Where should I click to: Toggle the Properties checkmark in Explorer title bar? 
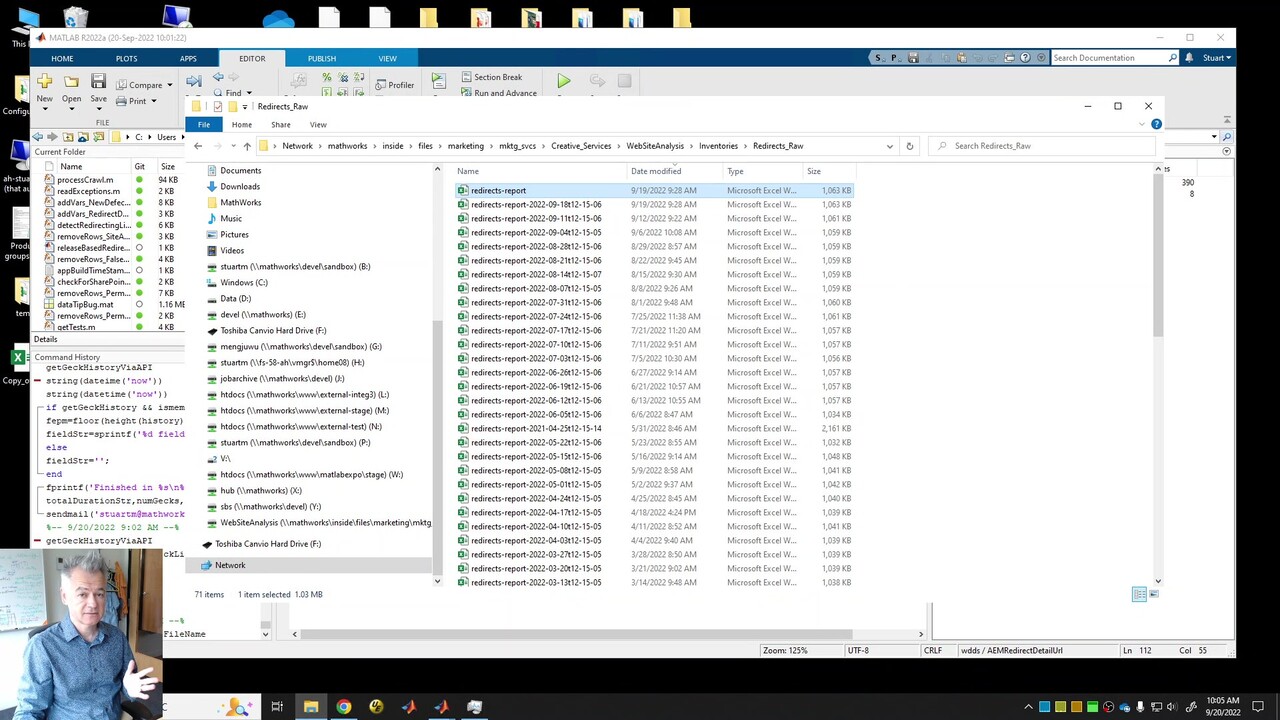pyautogui.click(x=218, y=106)
